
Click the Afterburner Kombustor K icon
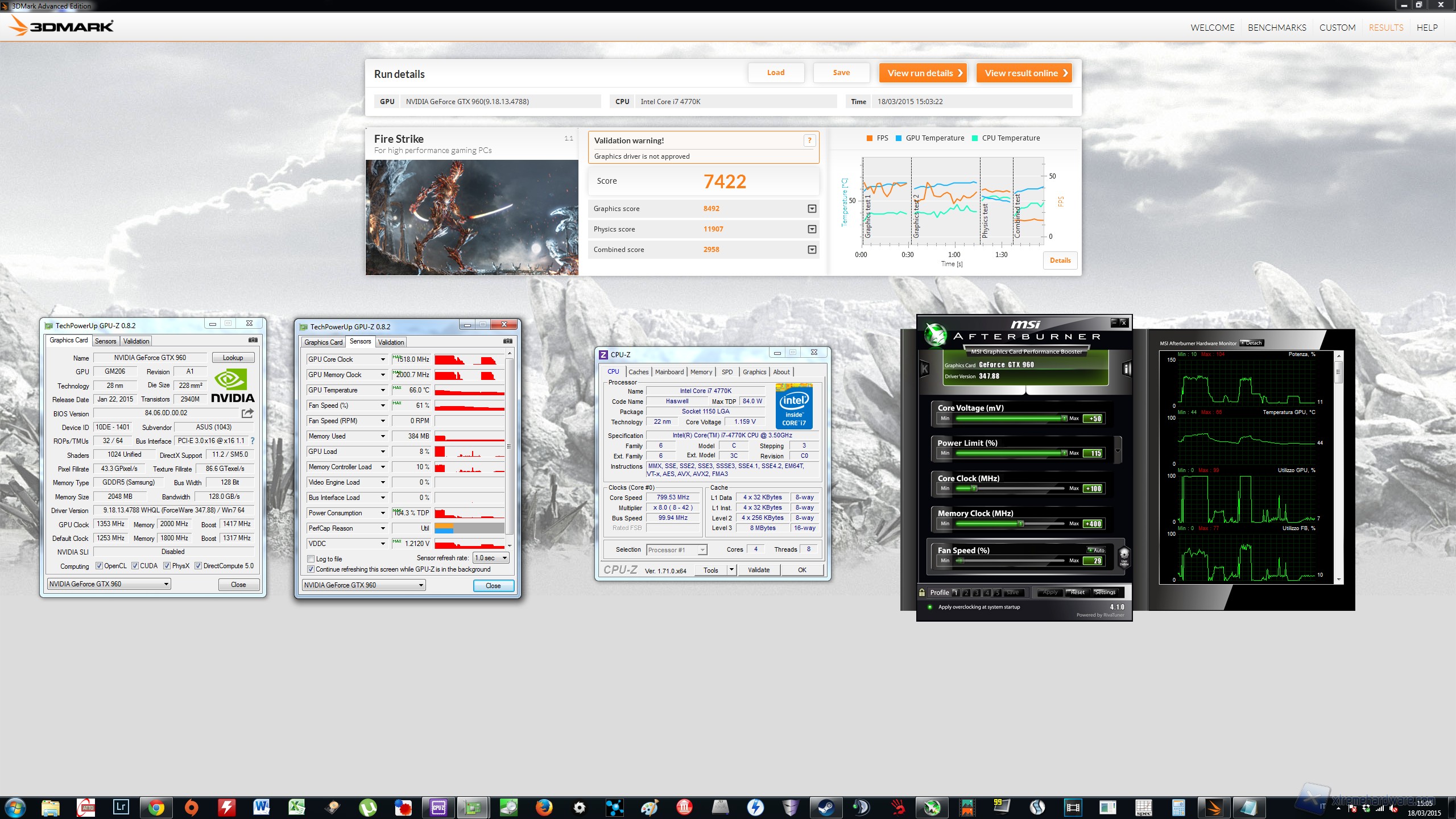(925, 369)
